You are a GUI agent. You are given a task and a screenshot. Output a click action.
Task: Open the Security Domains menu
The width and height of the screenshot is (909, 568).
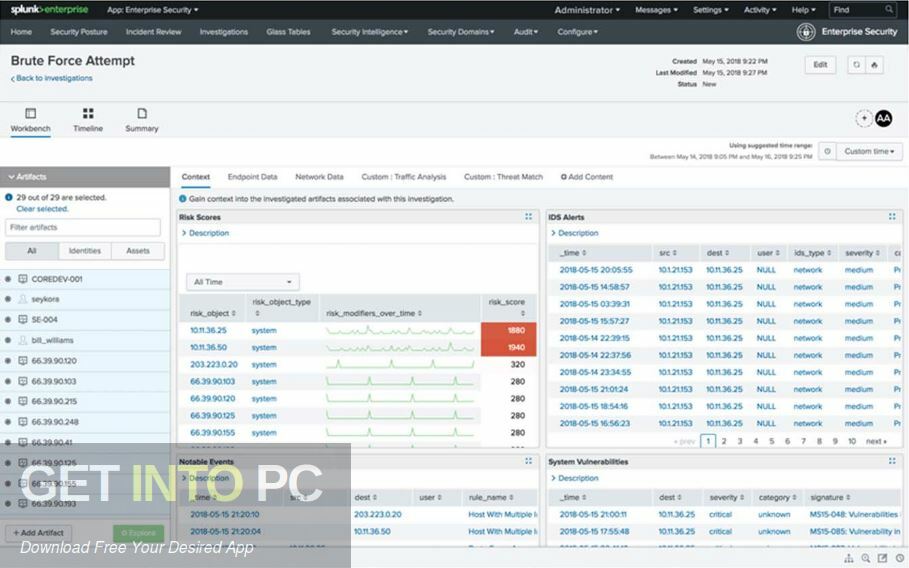[x=461, y=32]
